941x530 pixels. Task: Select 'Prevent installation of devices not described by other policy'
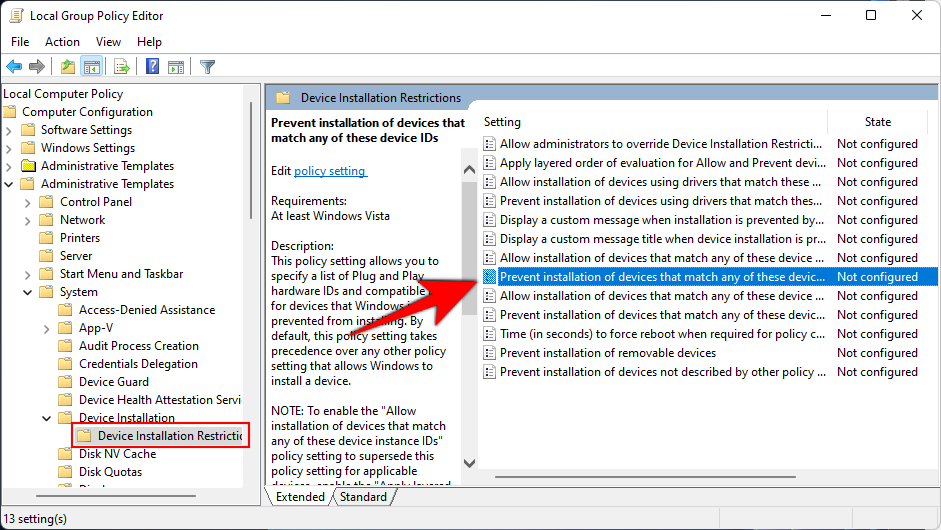point(663,372)
